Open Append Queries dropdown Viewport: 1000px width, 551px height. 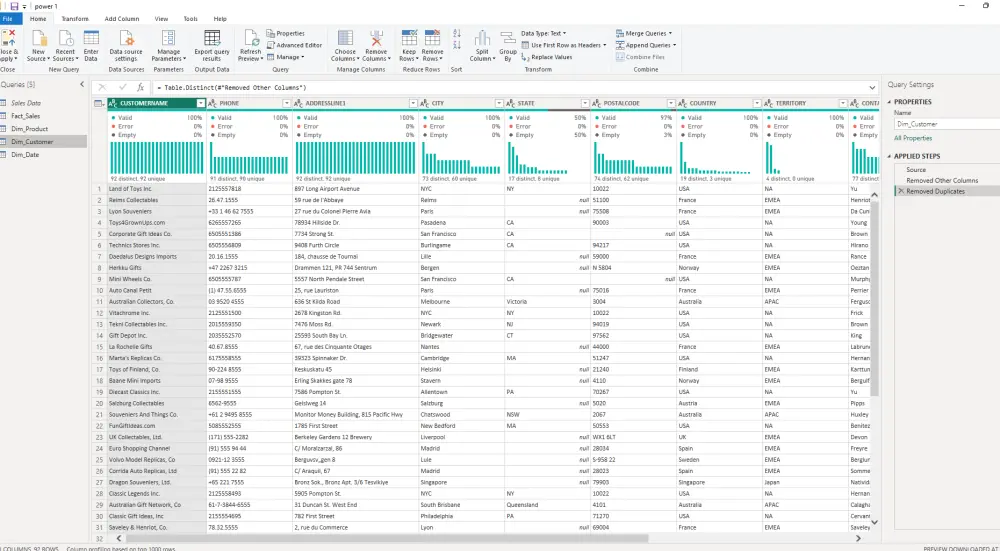click(646, 45)
